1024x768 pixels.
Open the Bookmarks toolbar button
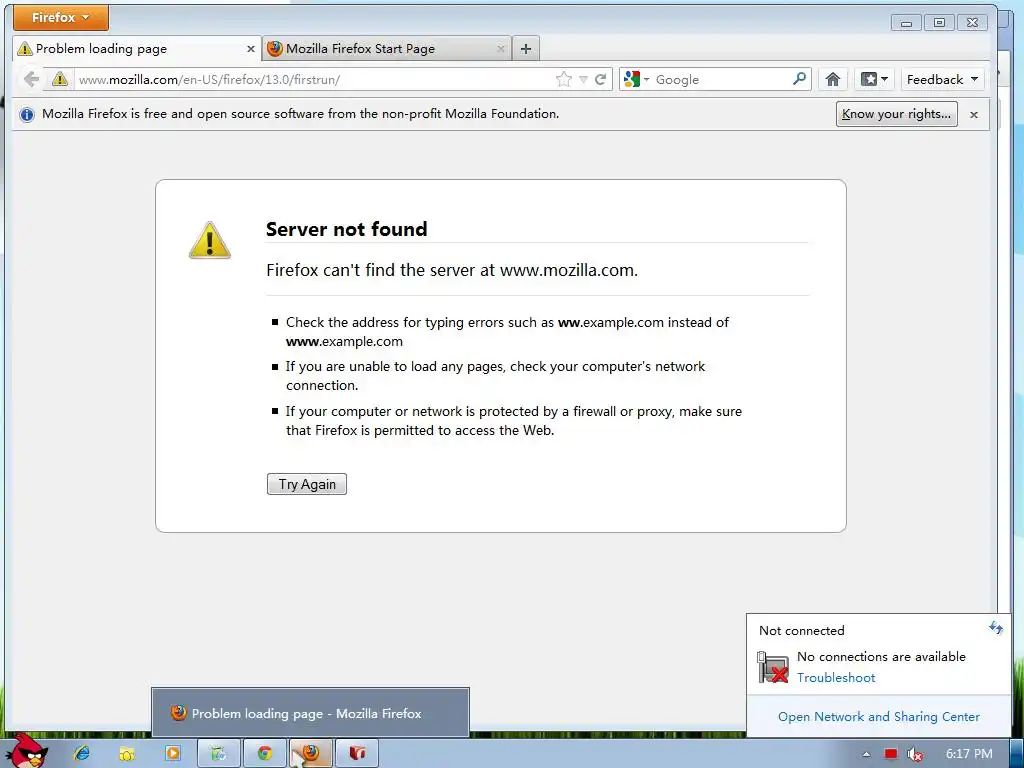coord(874,80)
